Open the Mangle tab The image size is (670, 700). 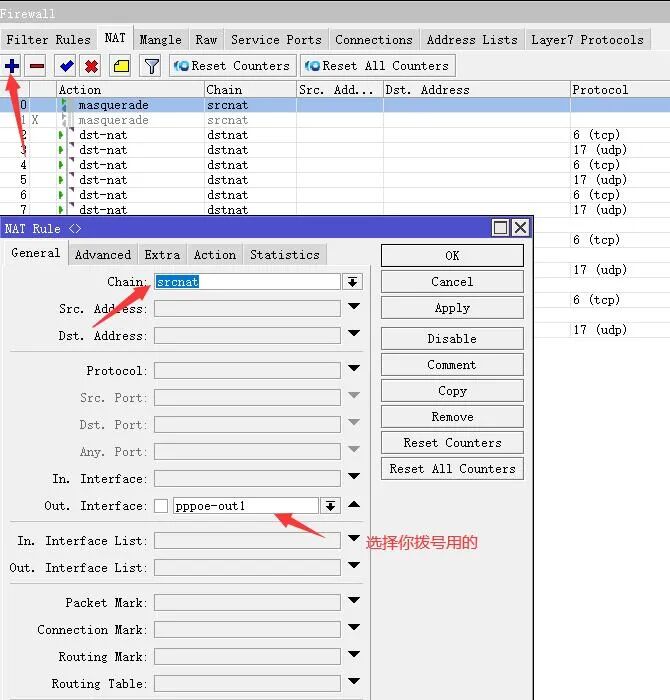pos(160,40)
